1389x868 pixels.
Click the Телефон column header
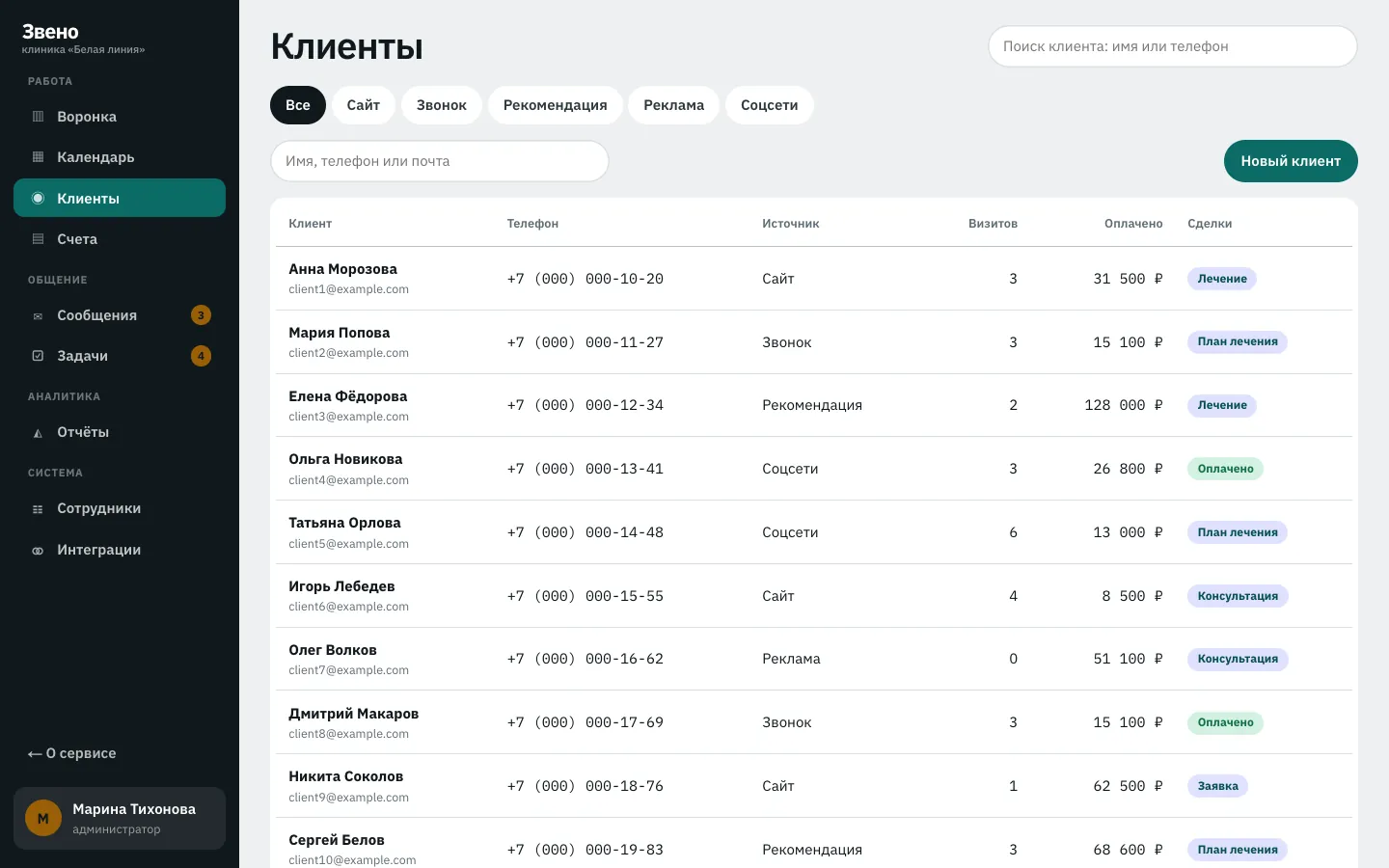tap(532, 224)
